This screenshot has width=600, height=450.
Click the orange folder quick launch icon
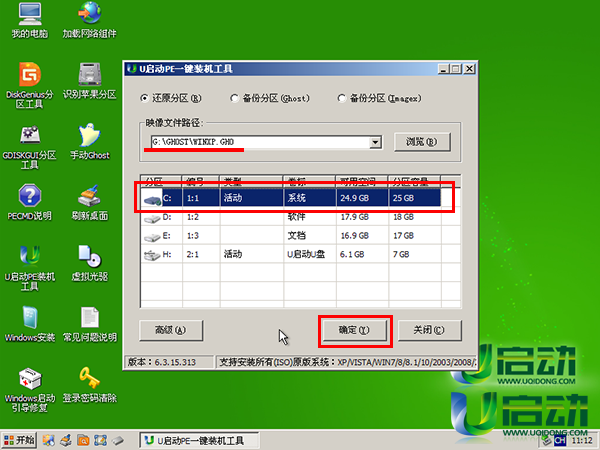(x=83, y=440)
